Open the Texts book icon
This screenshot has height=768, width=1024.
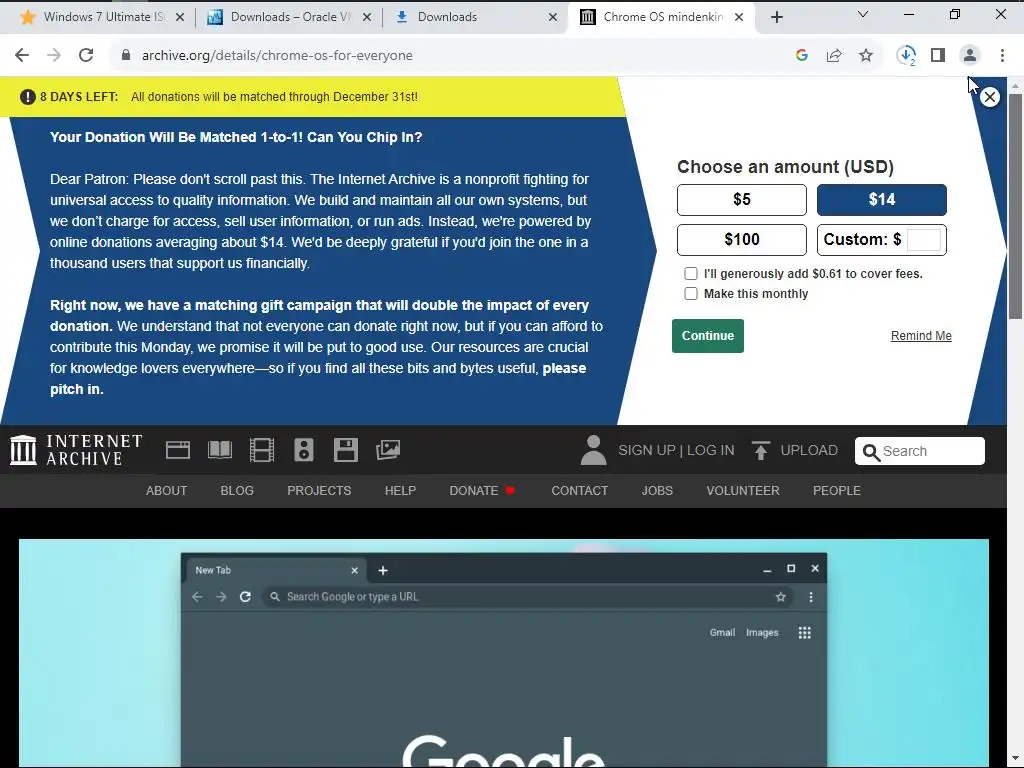[220, 450]
